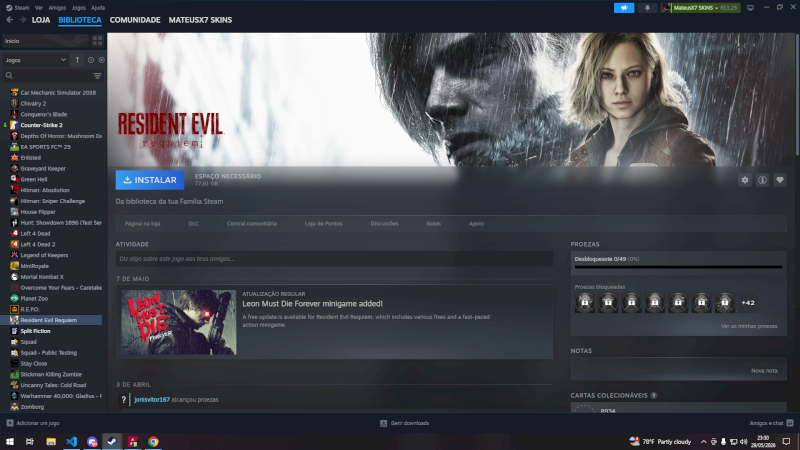Viewport: 800px width, 450px height.
Task: Click the achievements progress bar
Action: (x=678, y=267)
